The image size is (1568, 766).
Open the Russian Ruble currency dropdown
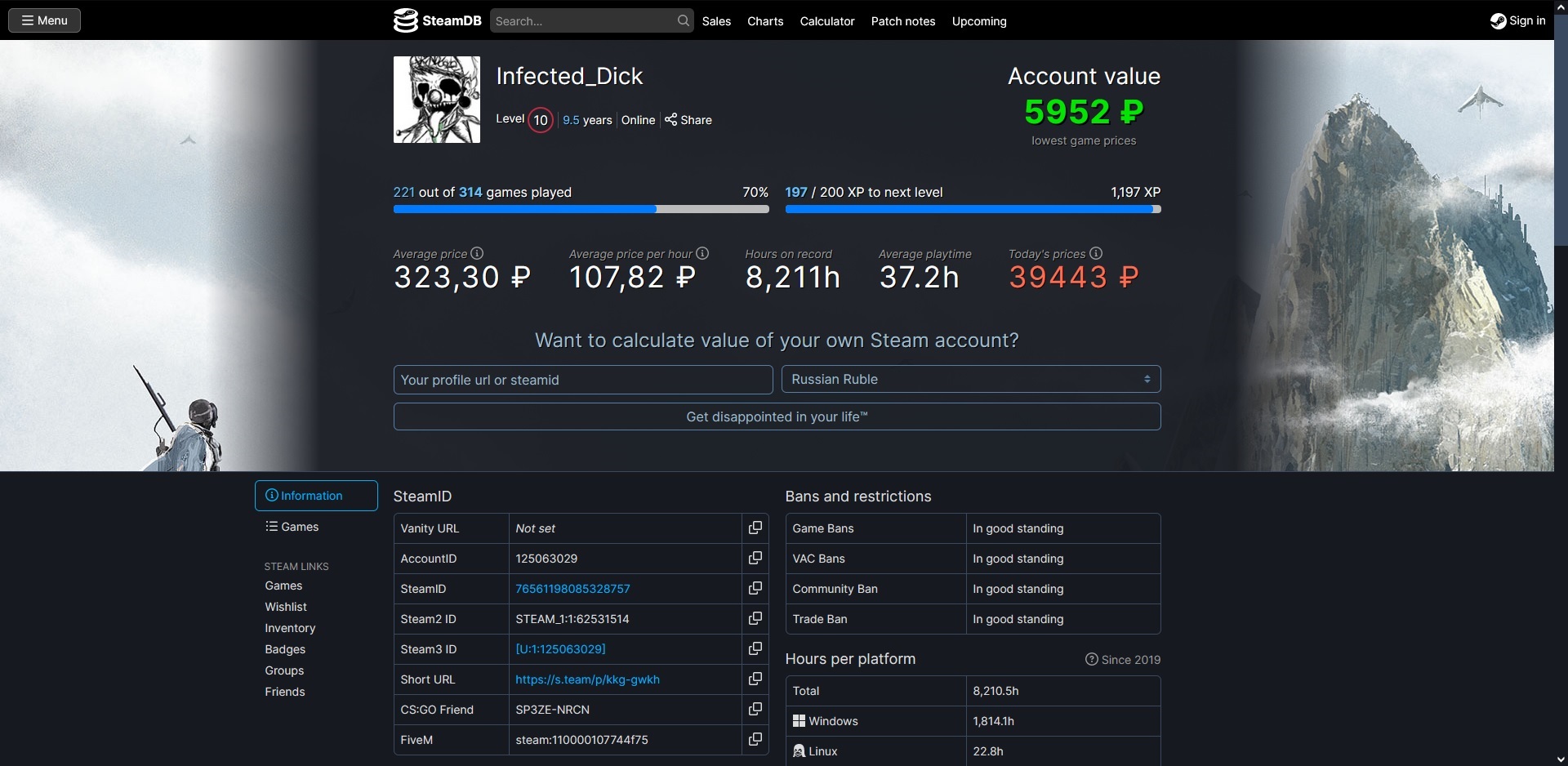click(x=971, y=379)
